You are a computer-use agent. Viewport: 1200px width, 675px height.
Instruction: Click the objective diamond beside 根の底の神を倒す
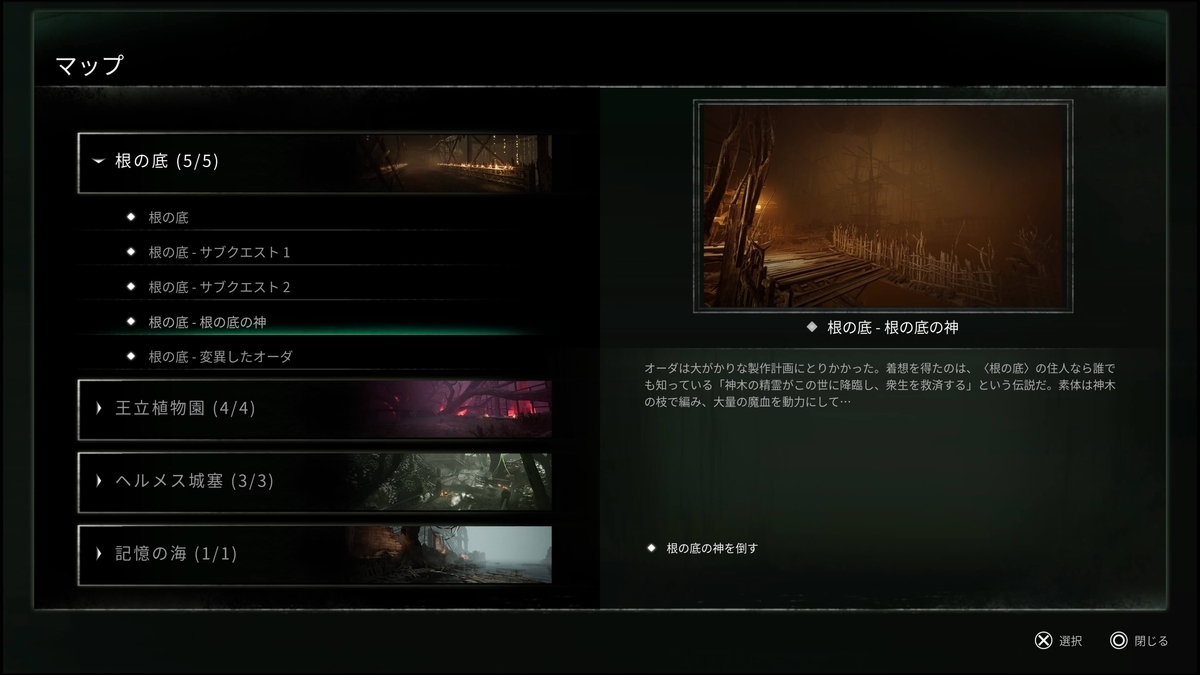coord(652,548)
